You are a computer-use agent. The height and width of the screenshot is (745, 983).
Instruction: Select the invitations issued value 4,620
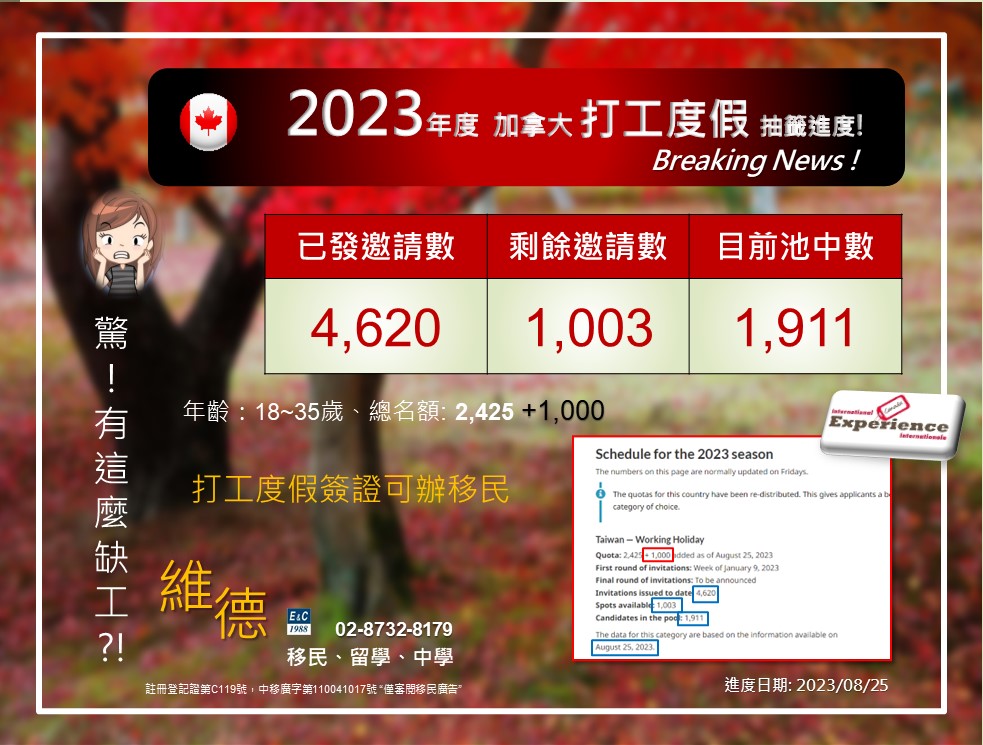coord(376,327)
